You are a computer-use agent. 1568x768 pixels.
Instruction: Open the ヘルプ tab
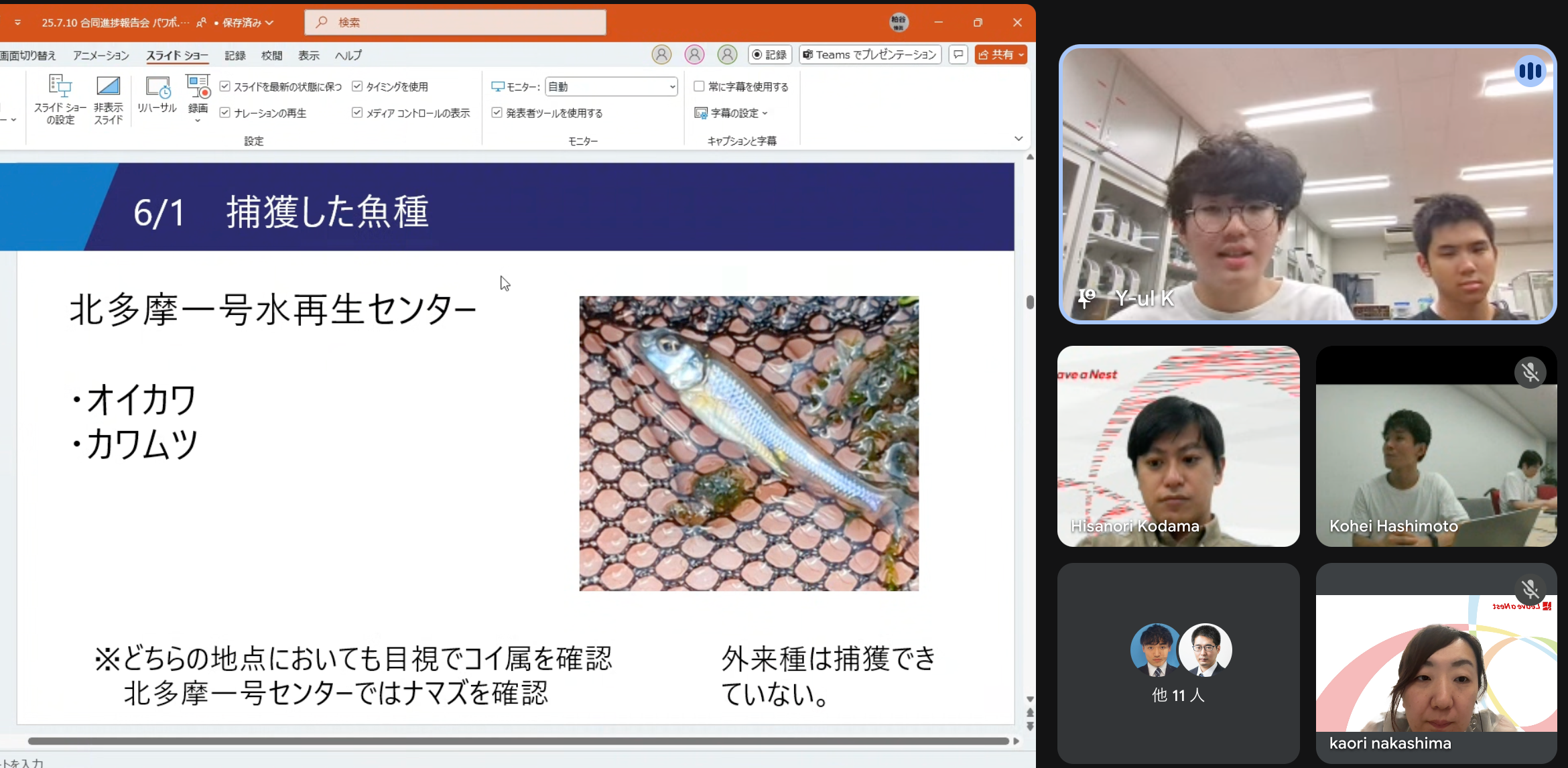click(348, 56)
